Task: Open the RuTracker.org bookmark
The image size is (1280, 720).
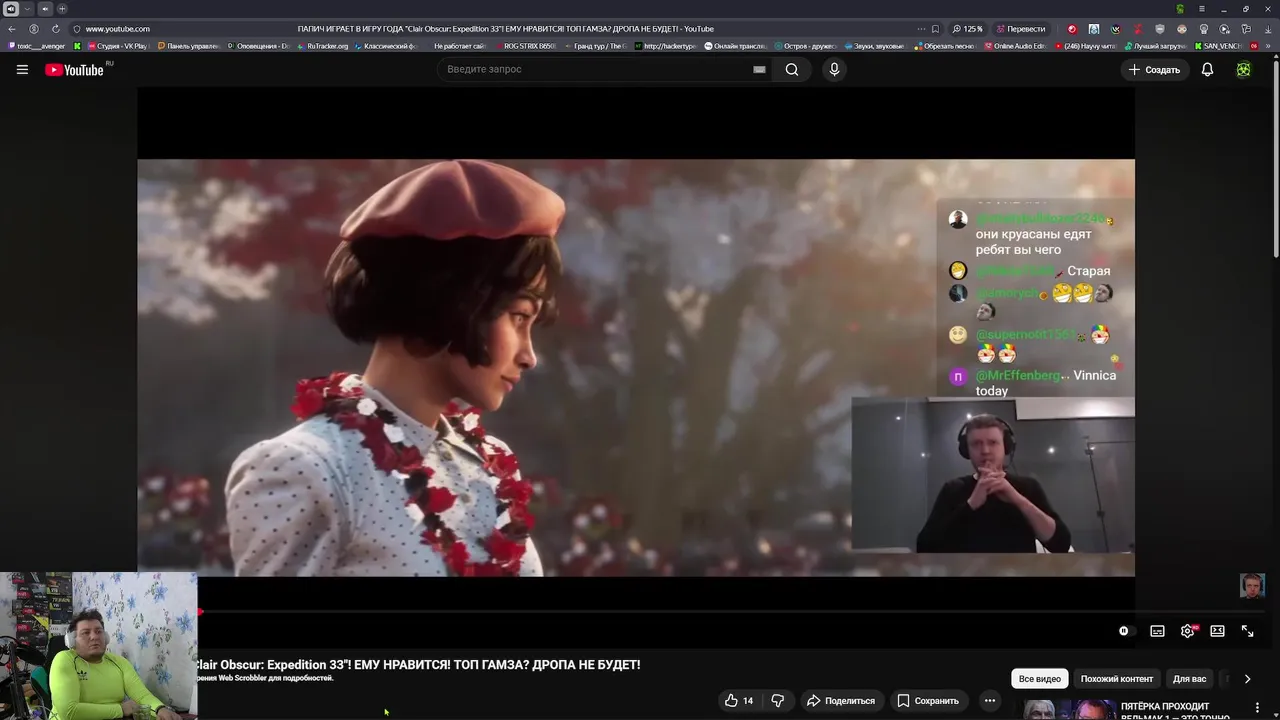Action: pos(323,46)
